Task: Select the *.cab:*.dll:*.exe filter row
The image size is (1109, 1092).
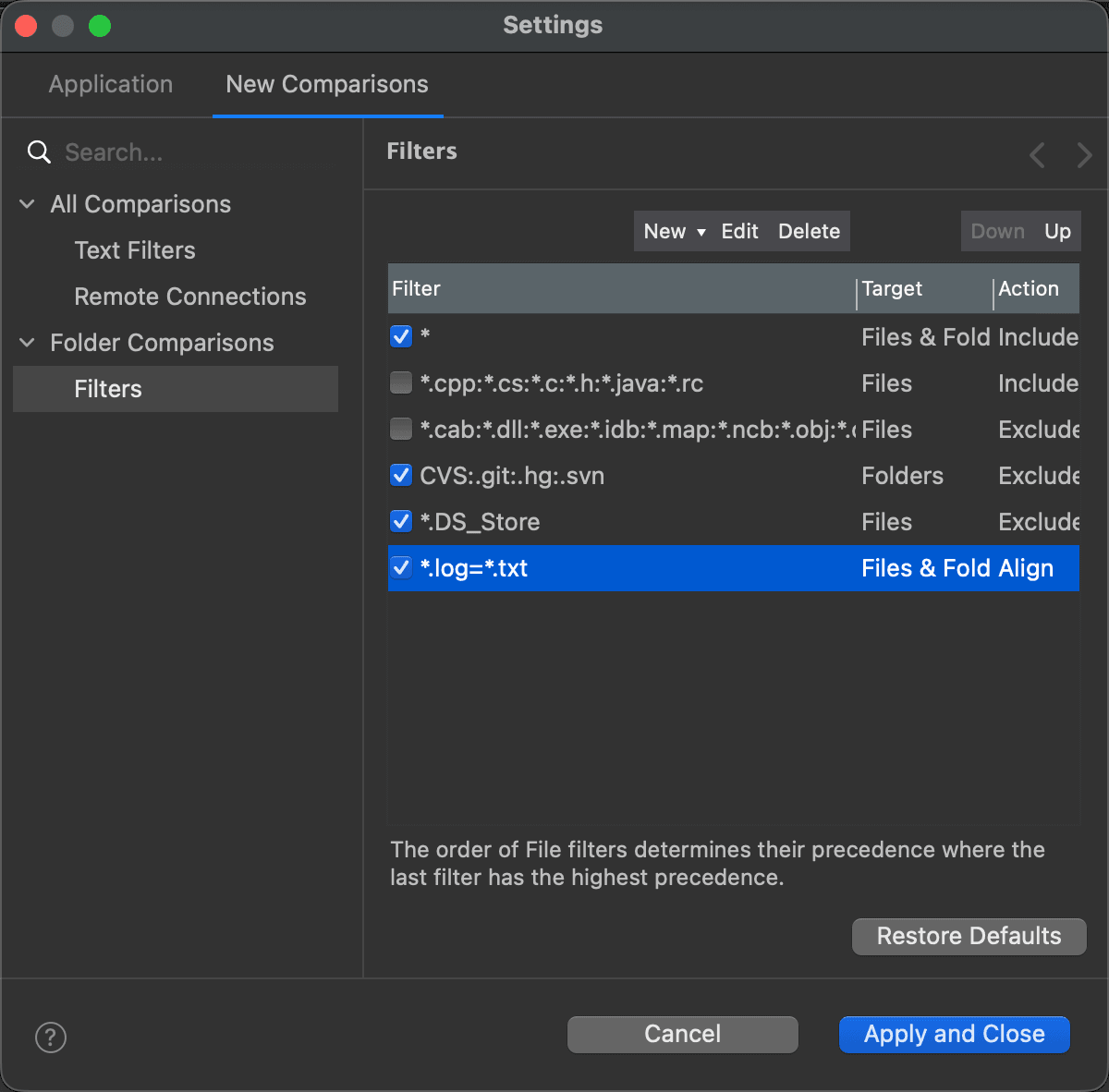Action: 734,429
